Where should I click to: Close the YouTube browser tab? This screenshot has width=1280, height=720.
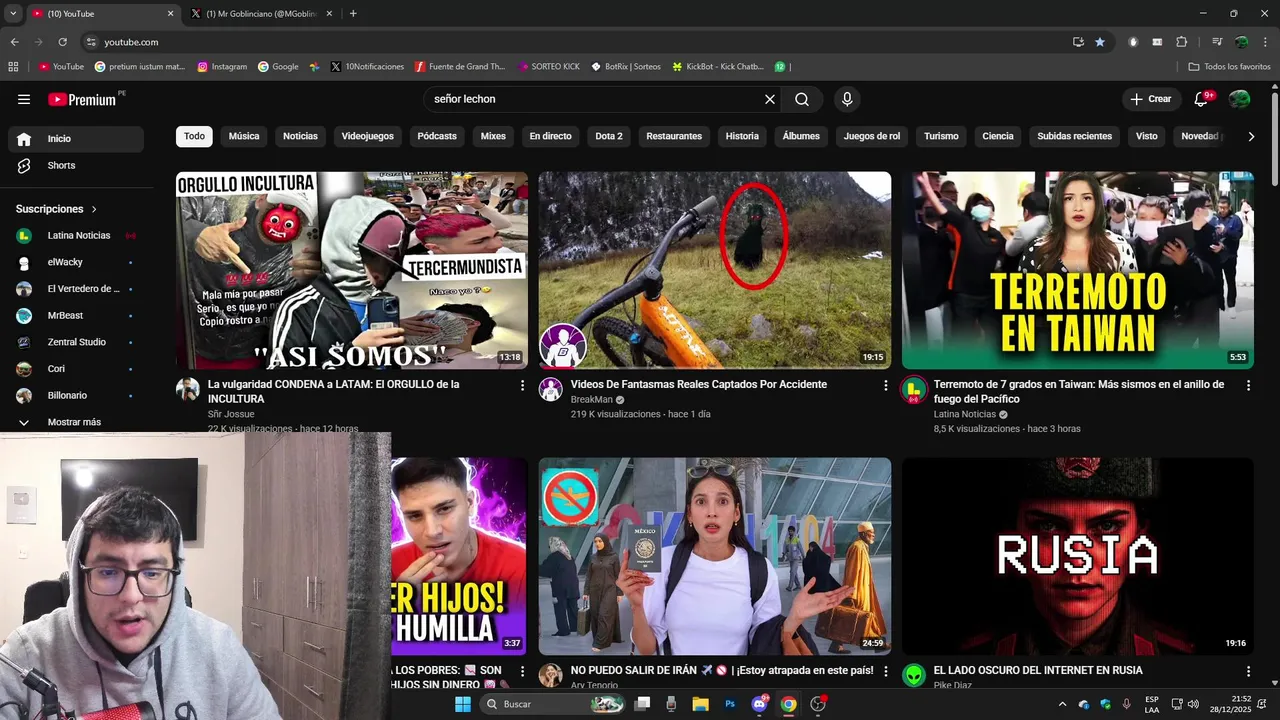pyautogui.click(x=170, y=14)
